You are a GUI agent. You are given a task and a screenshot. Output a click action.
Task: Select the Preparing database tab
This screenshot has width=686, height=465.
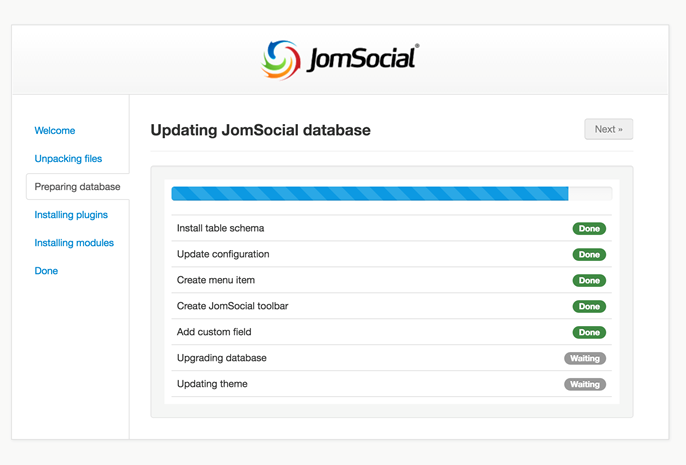tap(78, 186)
